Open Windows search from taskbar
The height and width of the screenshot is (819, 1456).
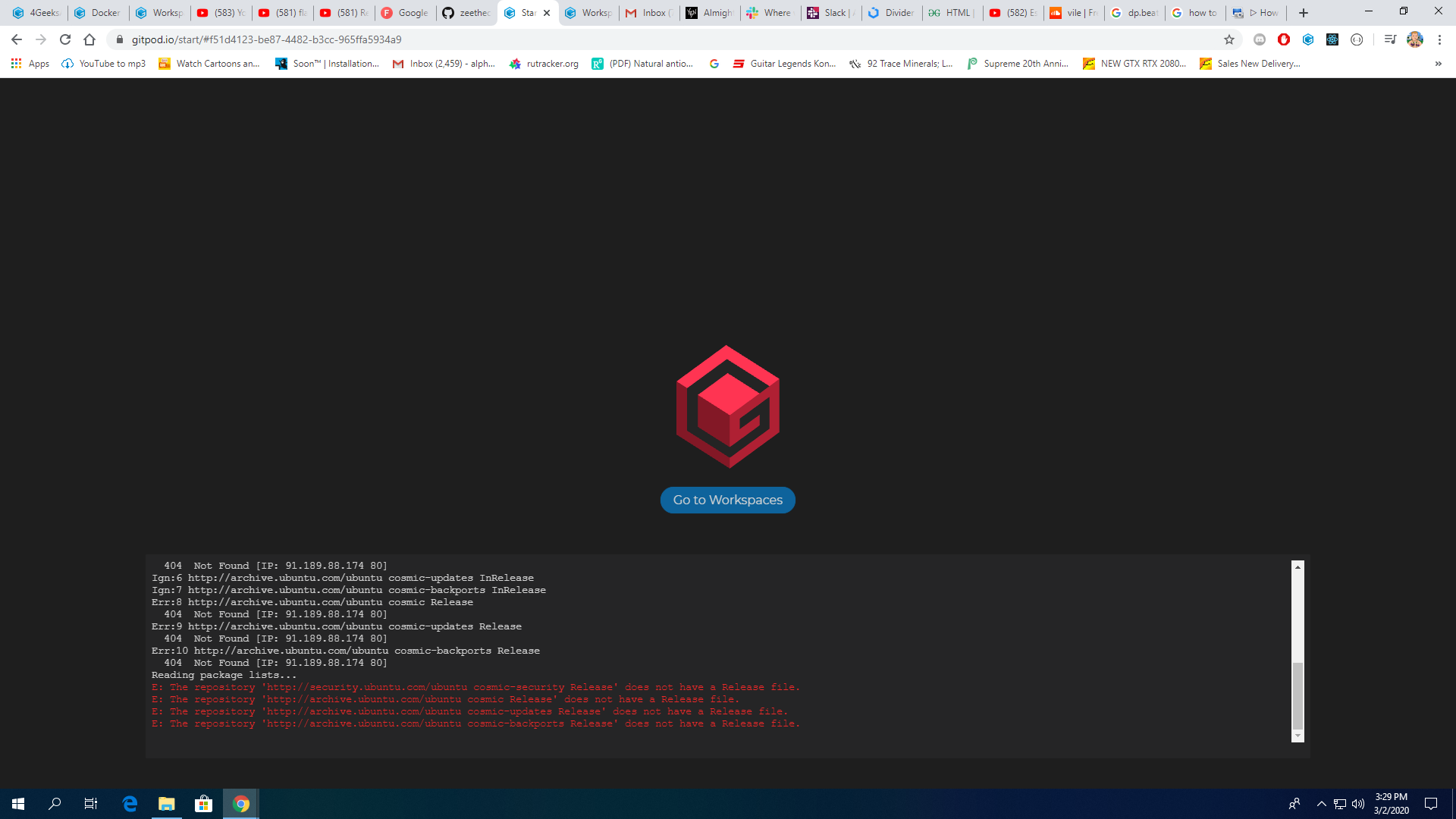[55, 804]
